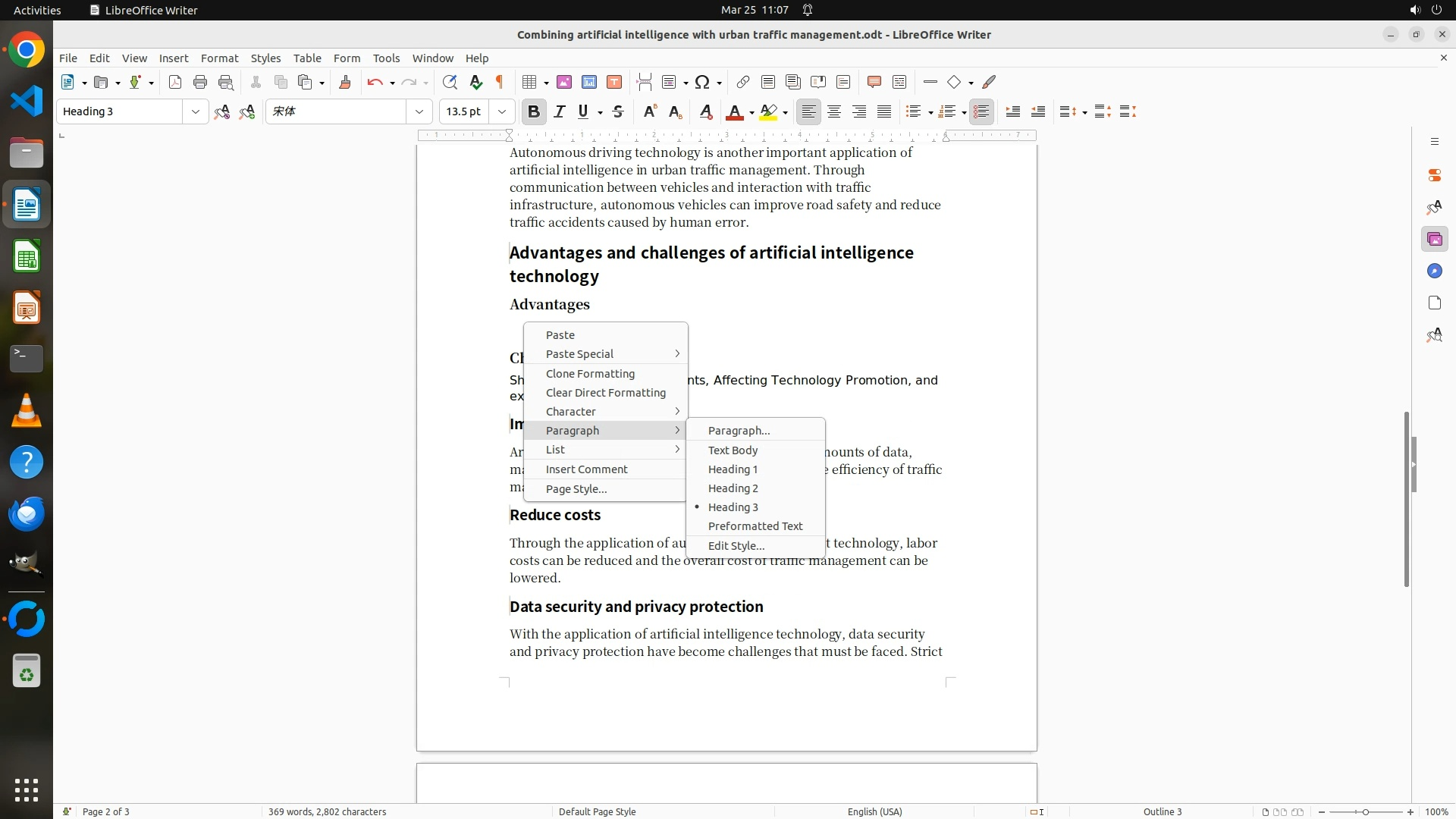Expand the paragraph style dropdown arrow
This screenshot has height=819, width=1456.
[195, 111]
